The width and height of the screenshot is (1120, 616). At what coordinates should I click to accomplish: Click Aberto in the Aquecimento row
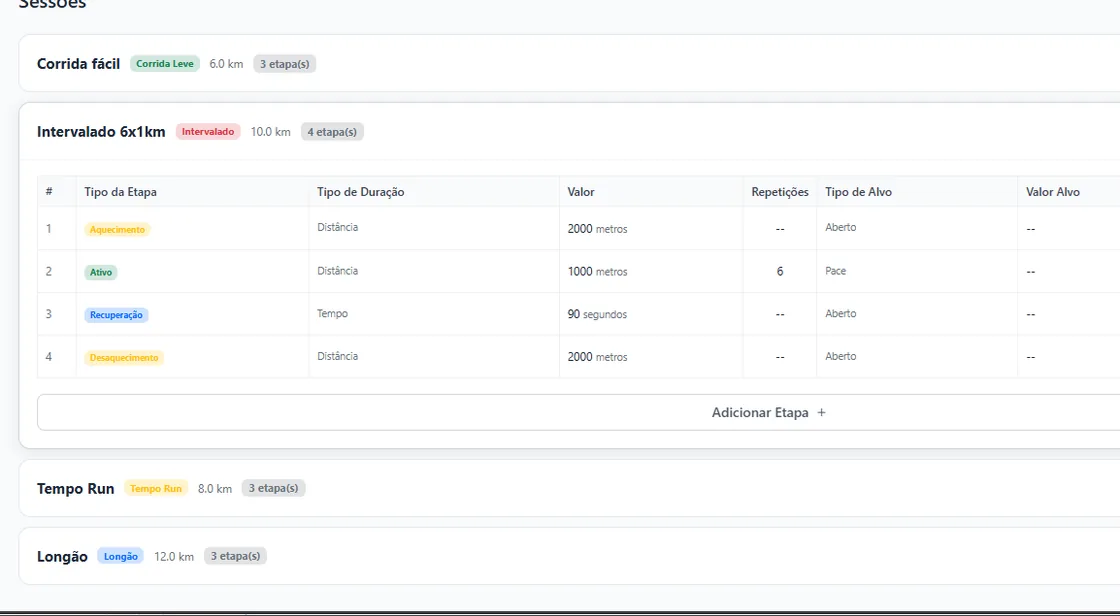point(841,227)
